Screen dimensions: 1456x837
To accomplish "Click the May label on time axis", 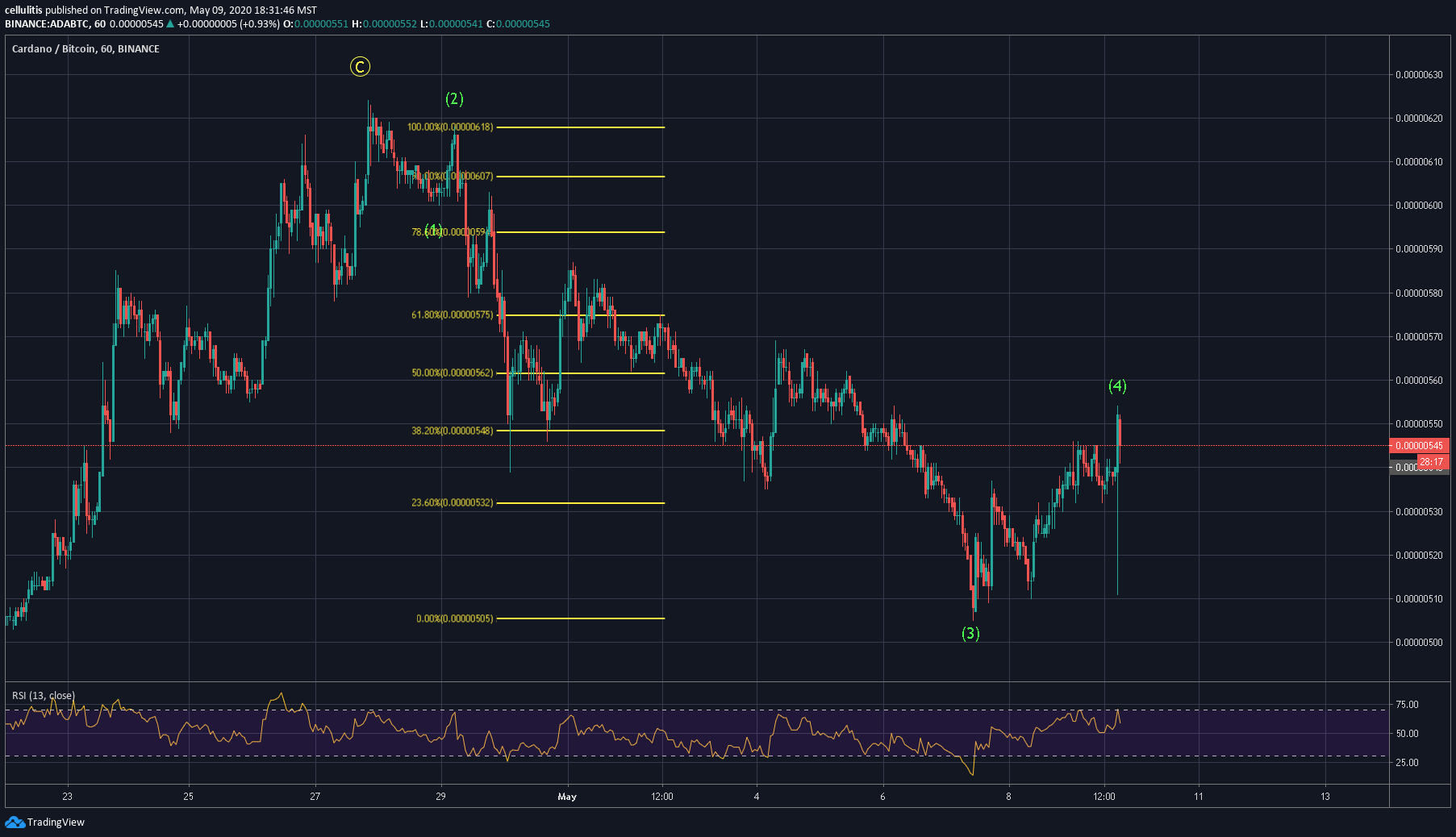I will click(x=567, y=797).
